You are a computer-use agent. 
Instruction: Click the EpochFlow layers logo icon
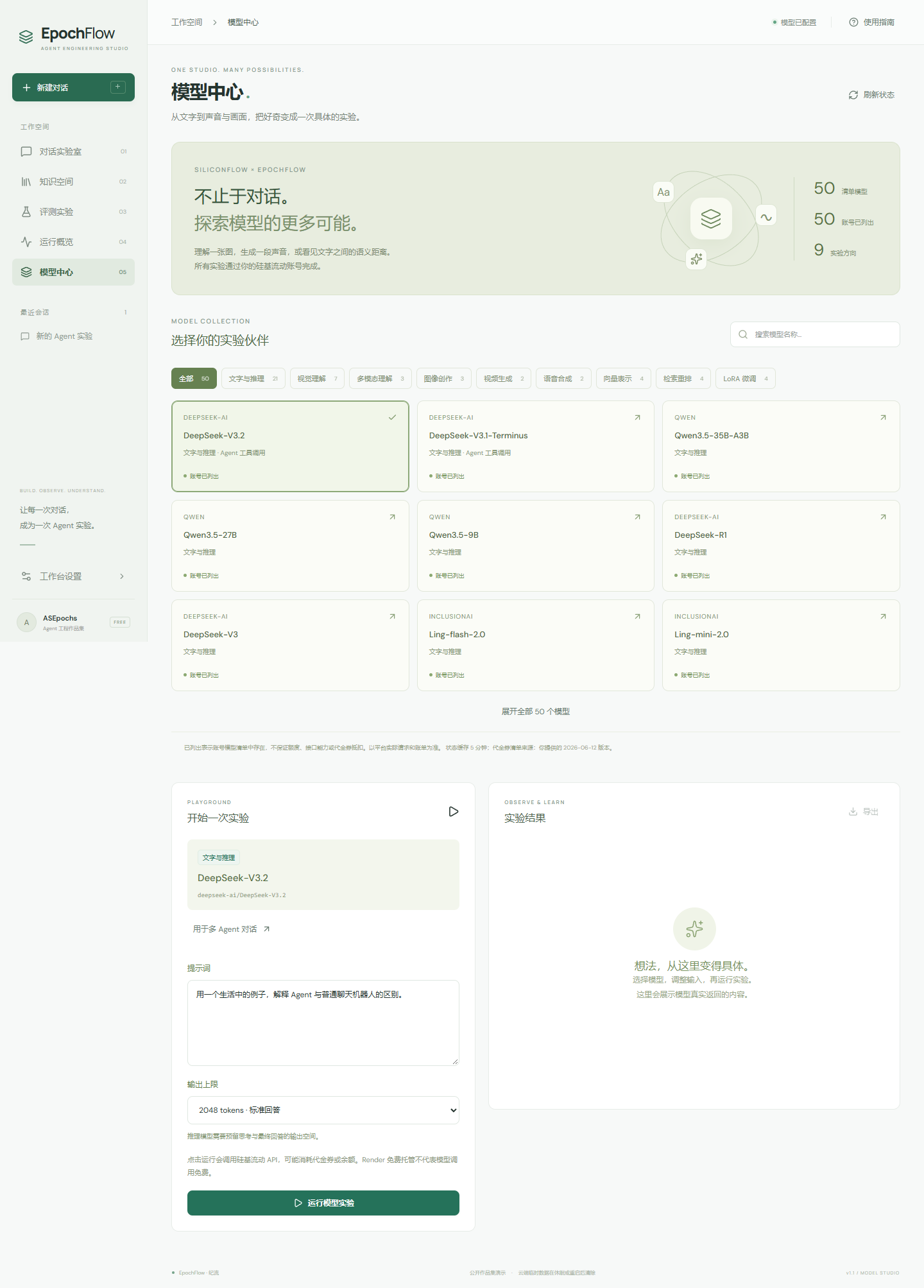tap(26, 37)
